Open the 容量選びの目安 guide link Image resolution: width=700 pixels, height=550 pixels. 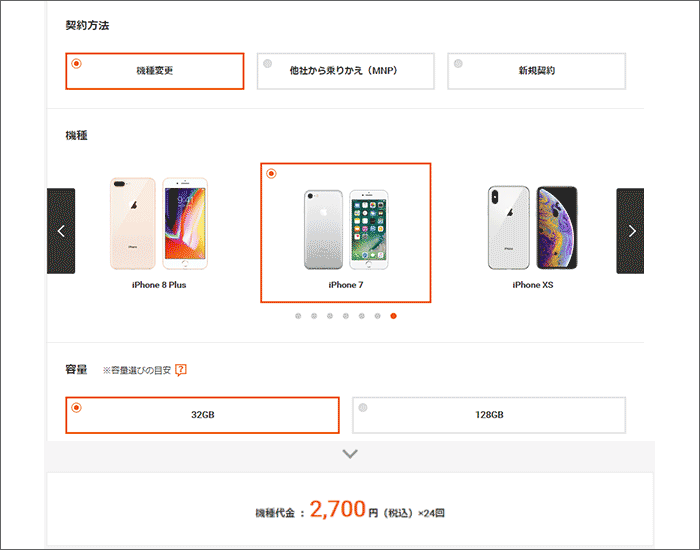pos(137,370)
